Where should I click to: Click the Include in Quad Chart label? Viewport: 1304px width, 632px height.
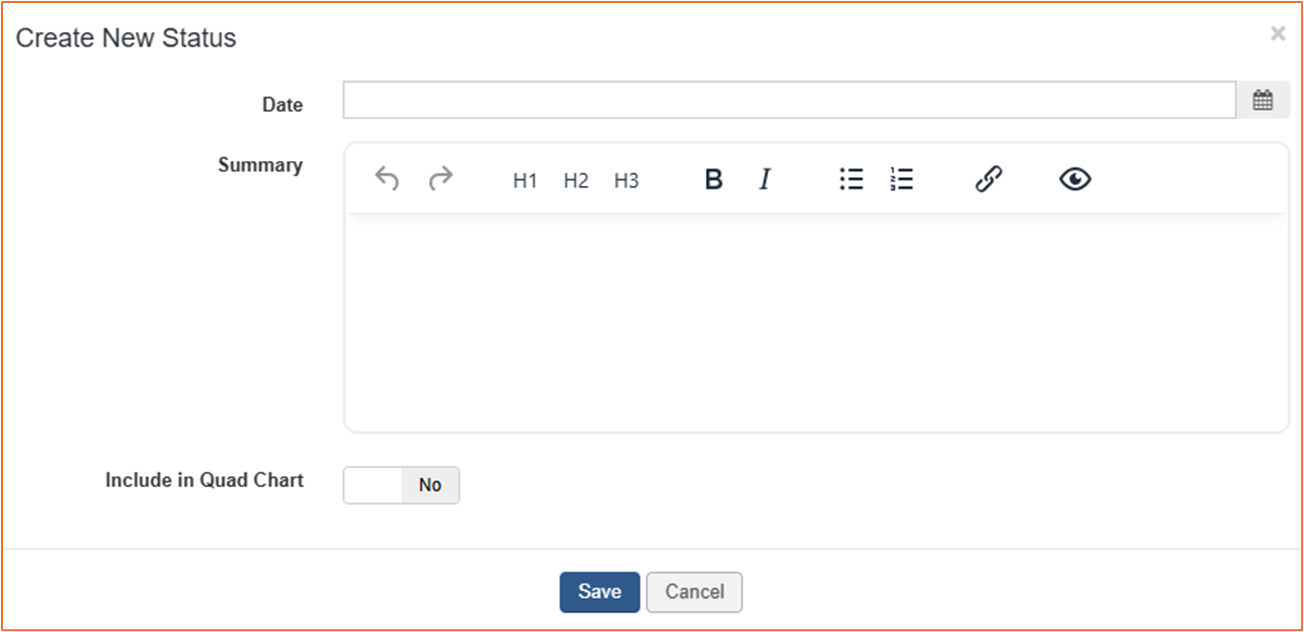click(x=204, y=480)
